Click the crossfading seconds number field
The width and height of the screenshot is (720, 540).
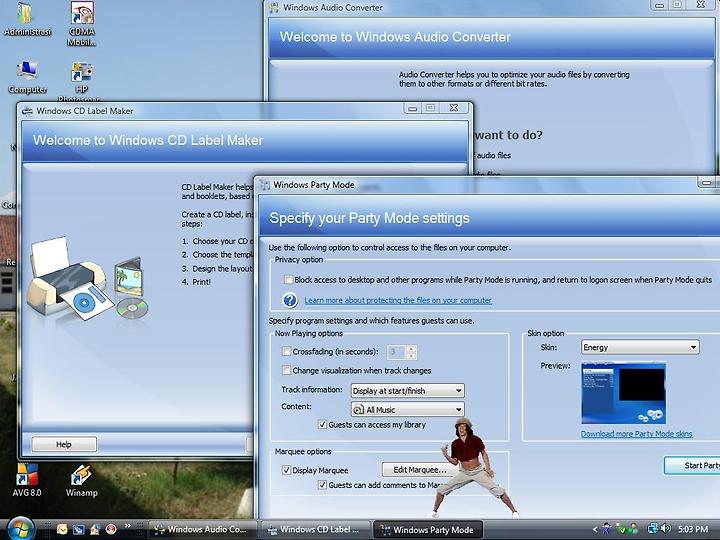(396, 352)
